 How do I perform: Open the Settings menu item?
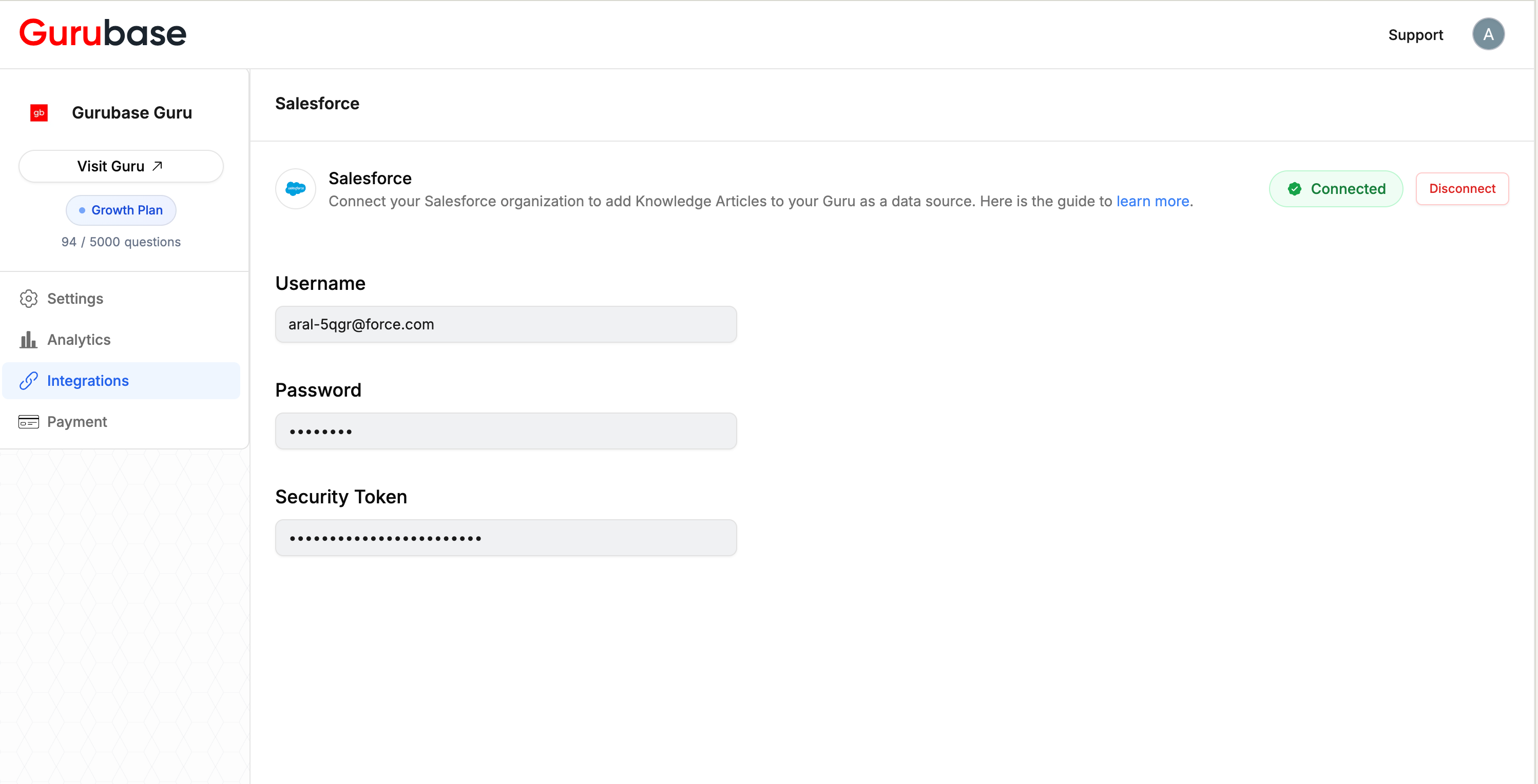[75, 298]
